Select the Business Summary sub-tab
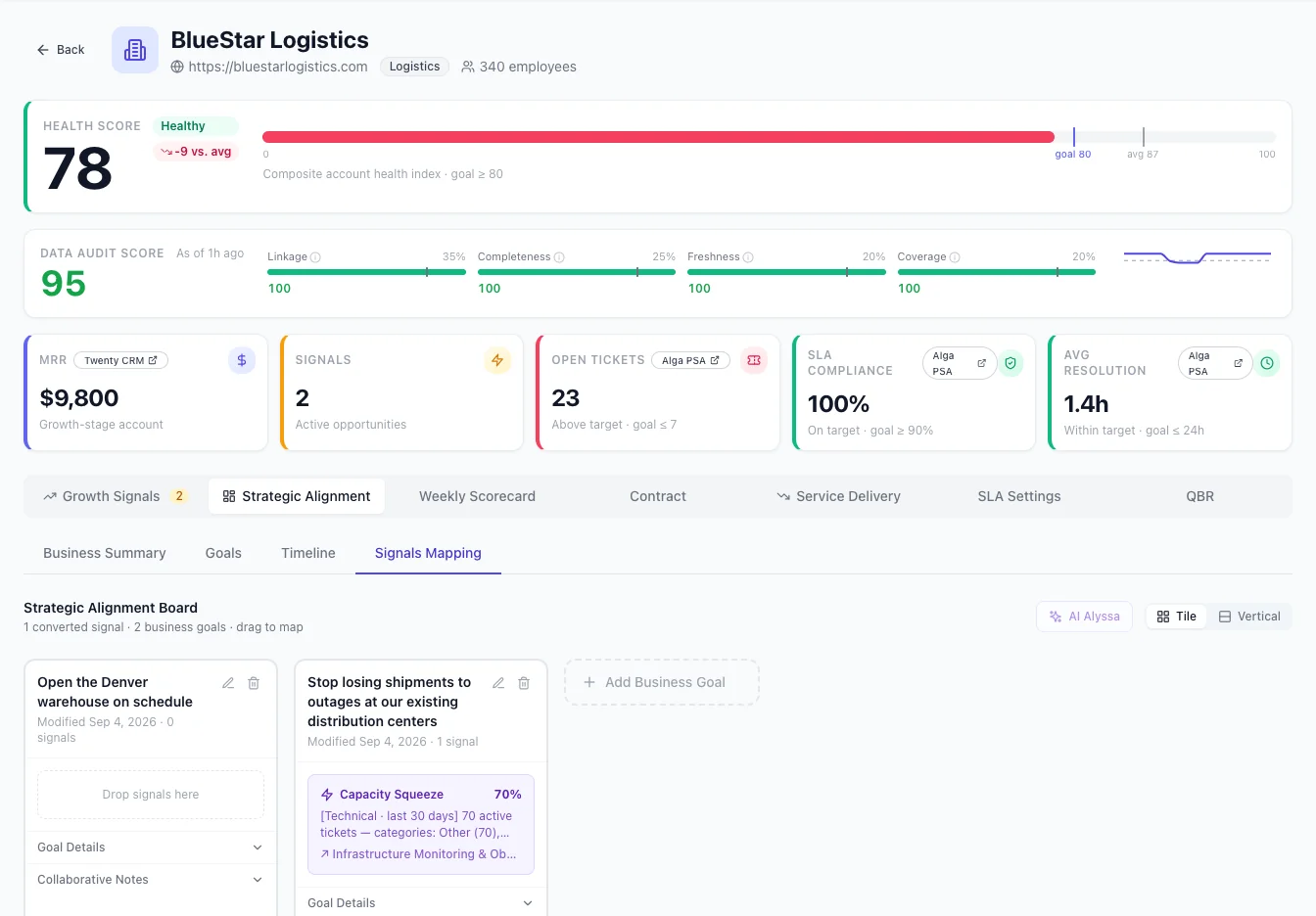This screenshot has height=916, width=1316. [105, 553]
